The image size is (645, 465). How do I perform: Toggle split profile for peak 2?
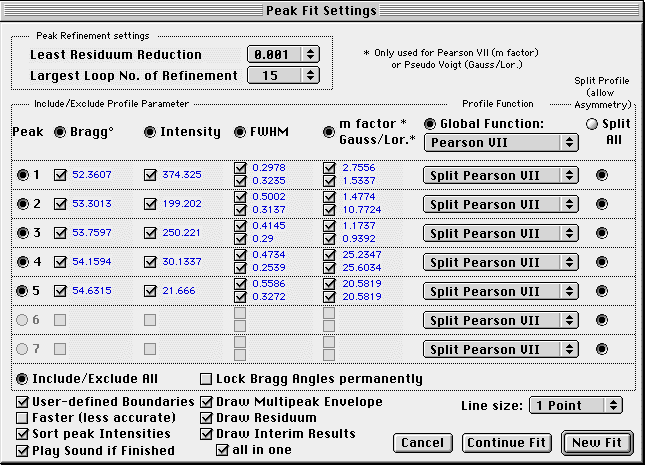(x=601, y=204)
